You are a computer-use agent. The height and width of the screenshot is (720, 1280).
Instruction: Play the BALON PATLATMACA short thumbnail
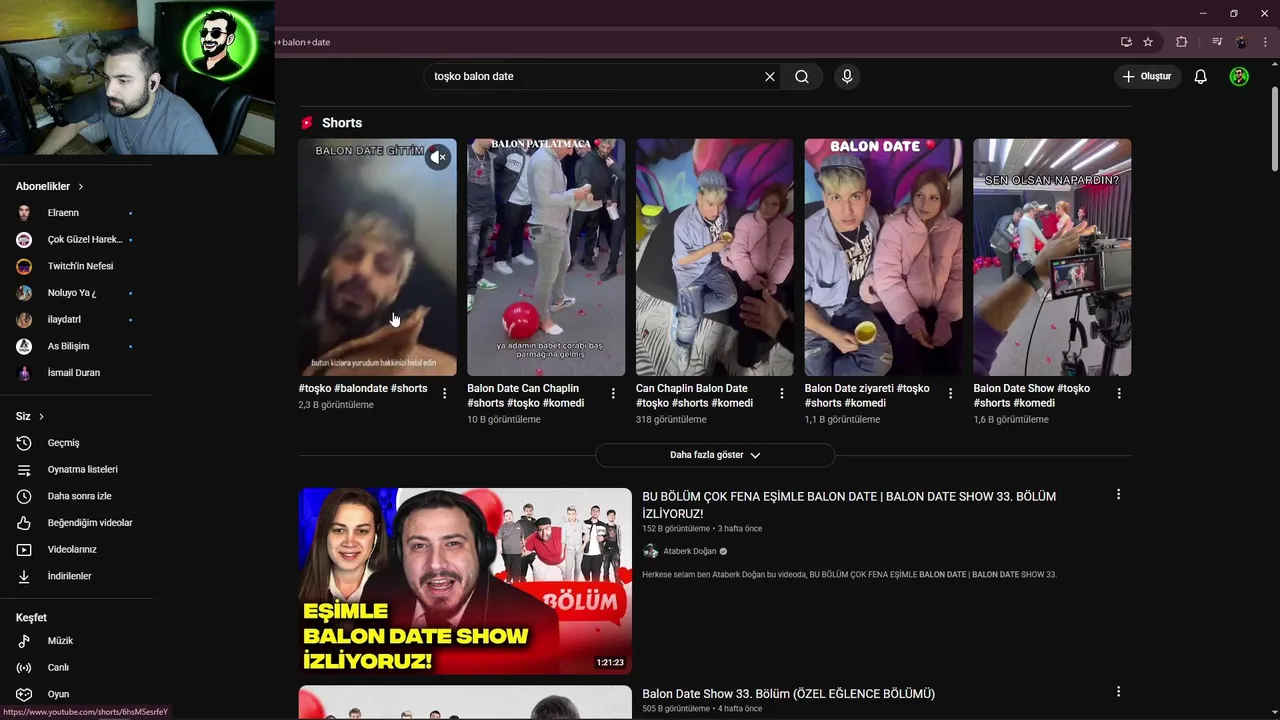pyautogui.click(x=546, y=257)
